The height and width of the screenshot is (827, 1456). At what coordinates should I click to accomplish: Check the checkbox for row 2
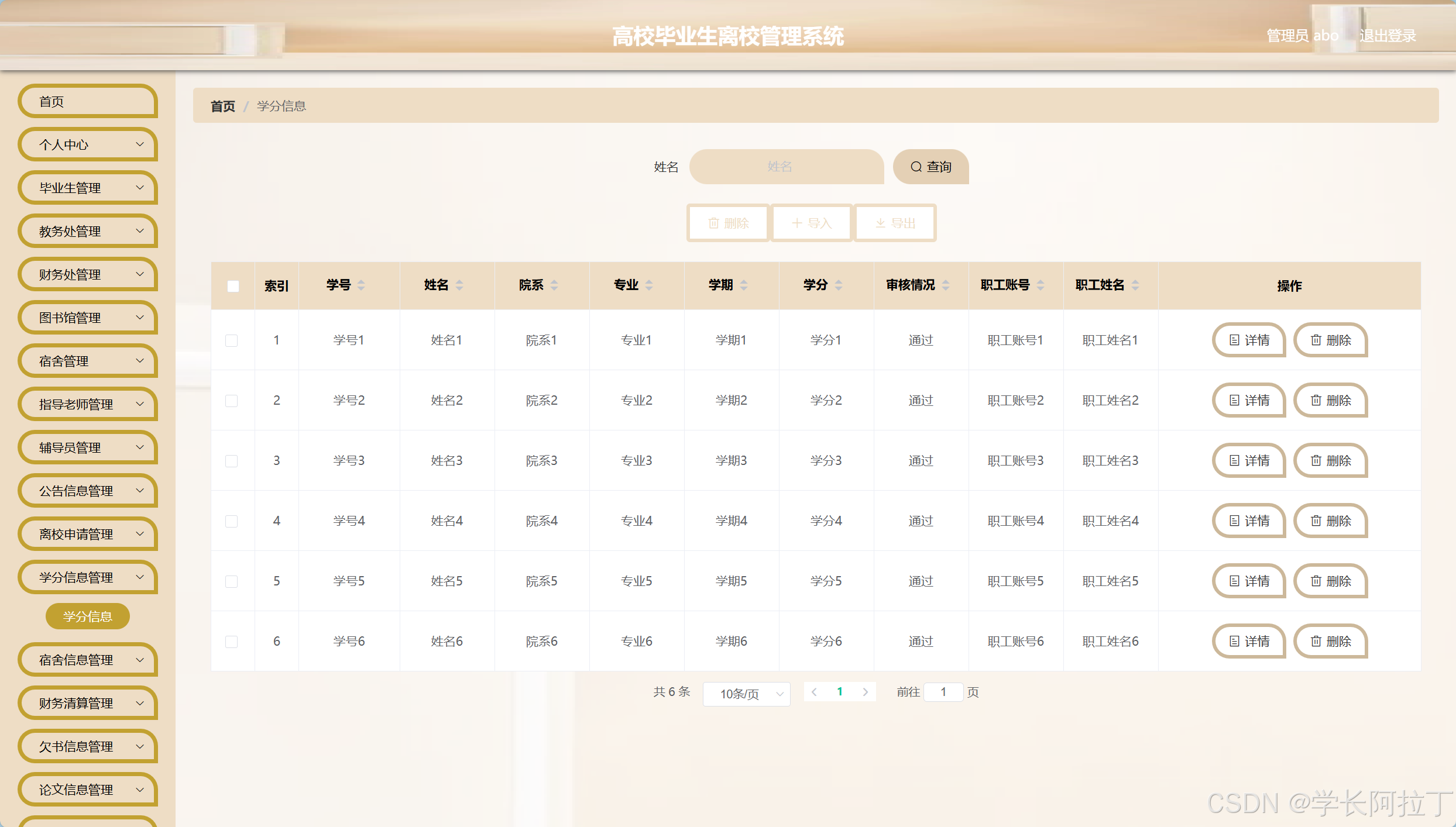[232, 401]
